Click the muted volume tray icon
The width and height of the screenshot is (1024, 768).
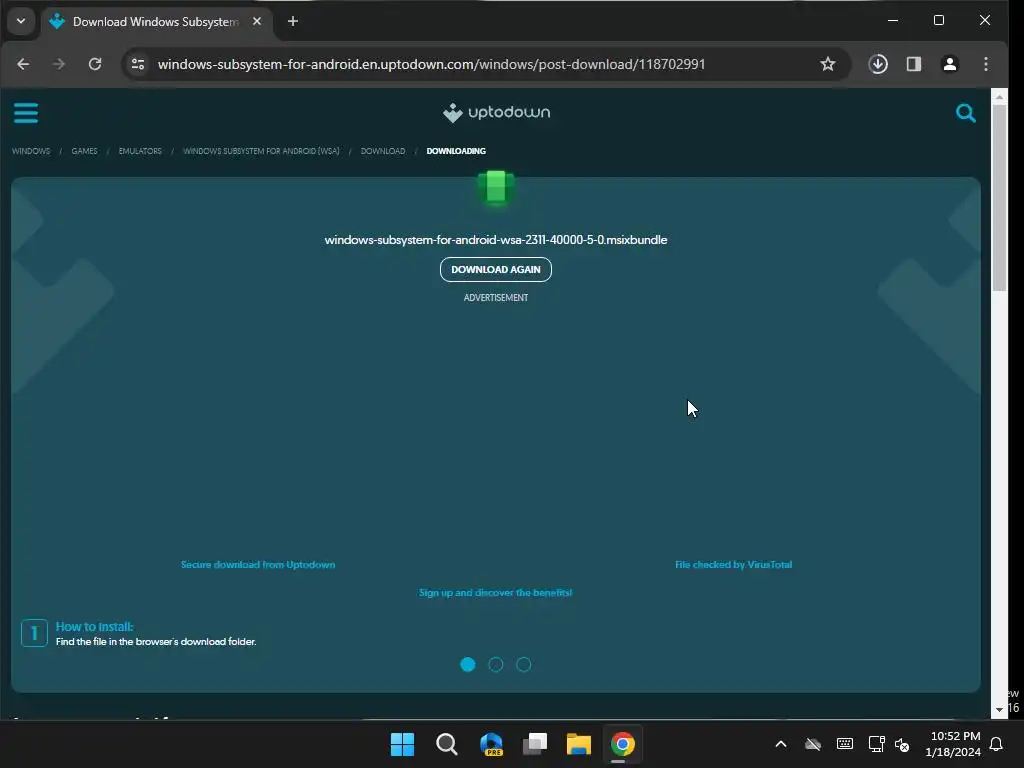902,744
